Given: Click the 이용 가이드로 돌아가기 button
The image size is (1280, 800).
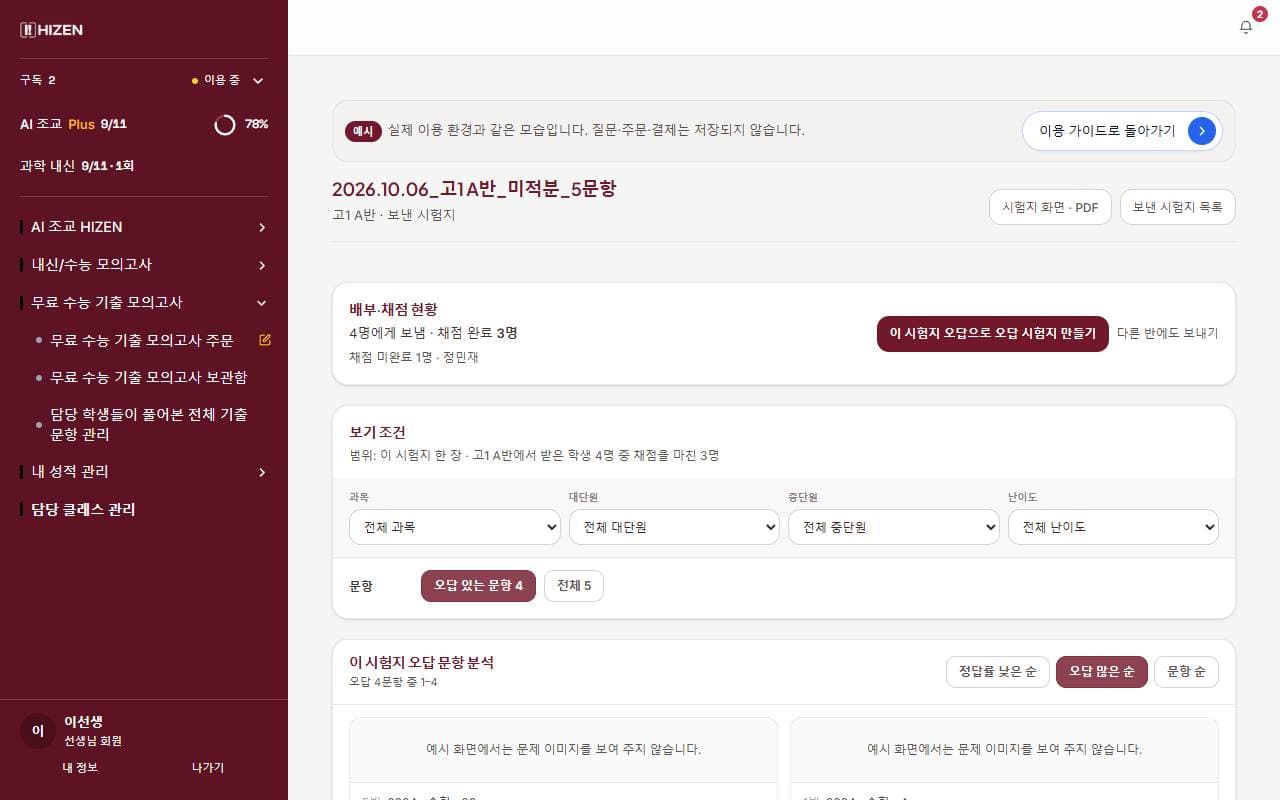Looking at the screenshot, I should (1122, 131).
